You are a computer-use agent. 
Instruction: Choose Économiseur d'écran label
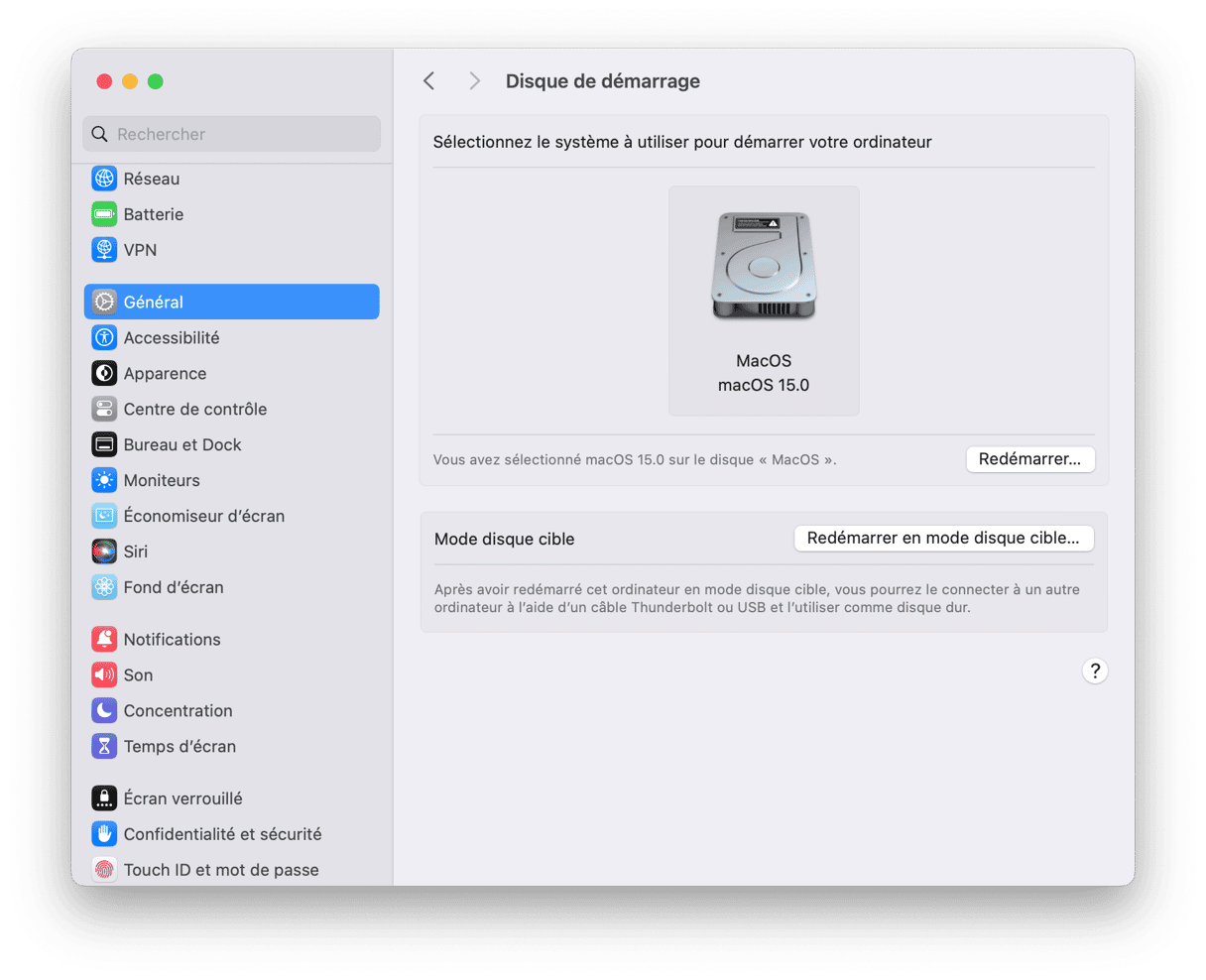coord(204,516)
